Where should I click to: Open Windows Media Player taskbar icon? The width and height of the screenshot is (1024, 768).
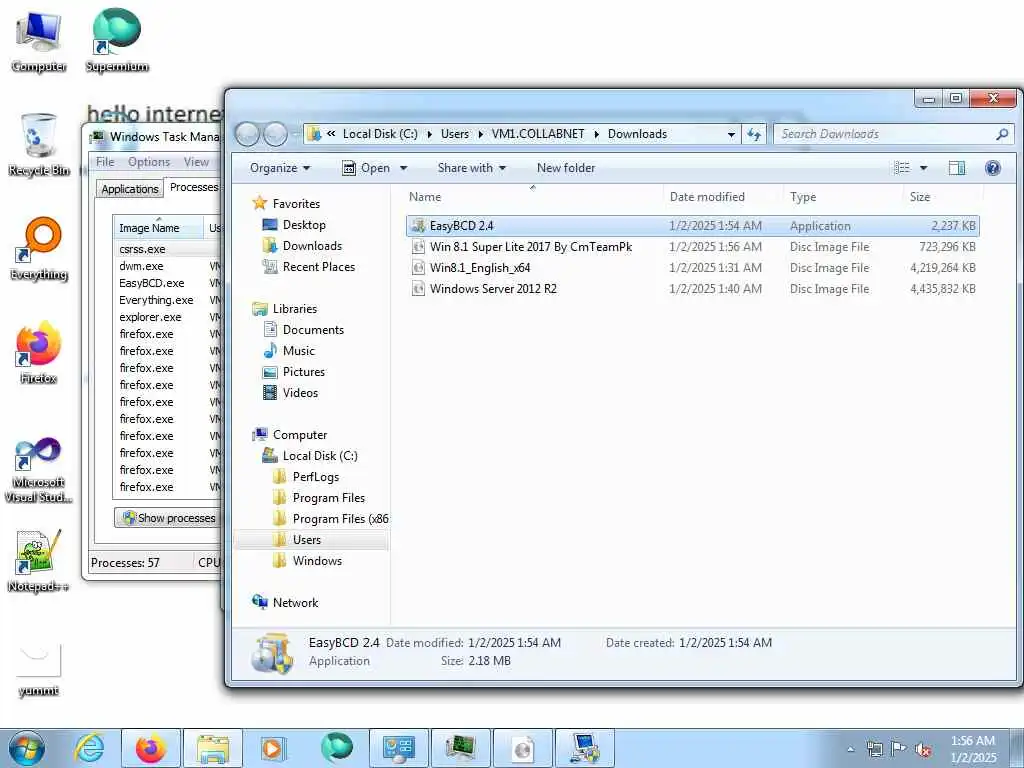(274, 748)
